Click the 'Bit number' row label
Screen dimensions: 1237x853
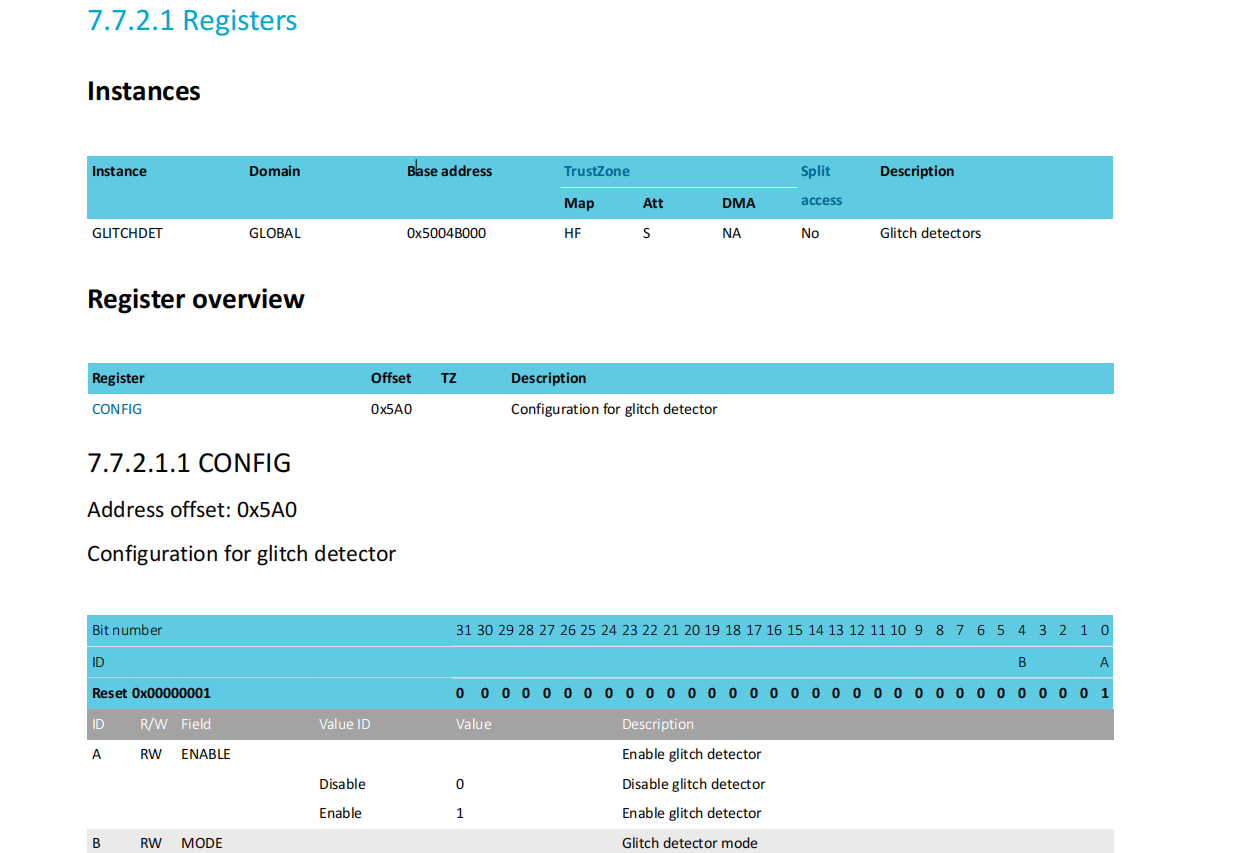coord(127,630)
